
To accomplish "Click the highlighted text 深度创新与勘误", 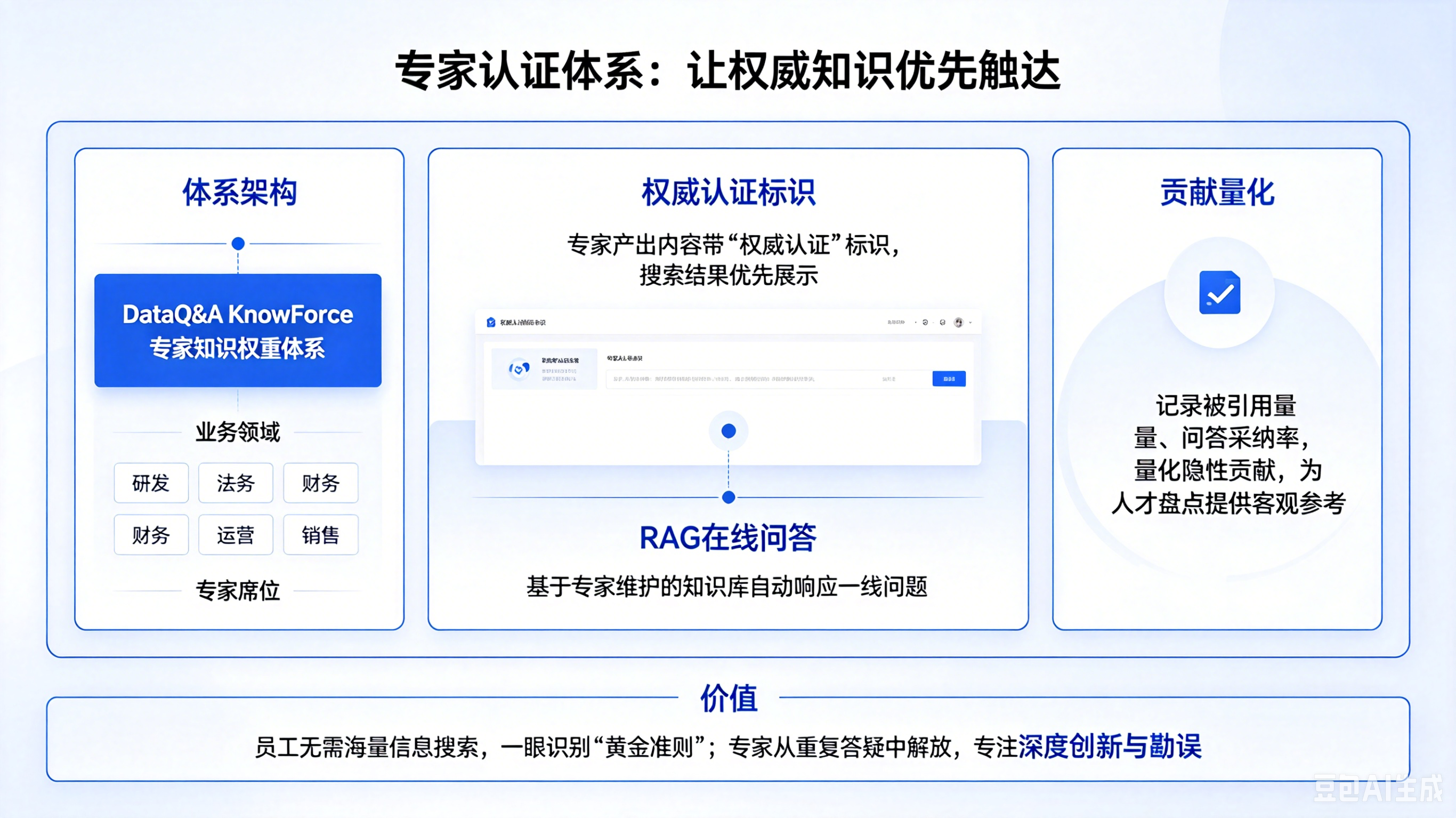I will click(1110, 746).
